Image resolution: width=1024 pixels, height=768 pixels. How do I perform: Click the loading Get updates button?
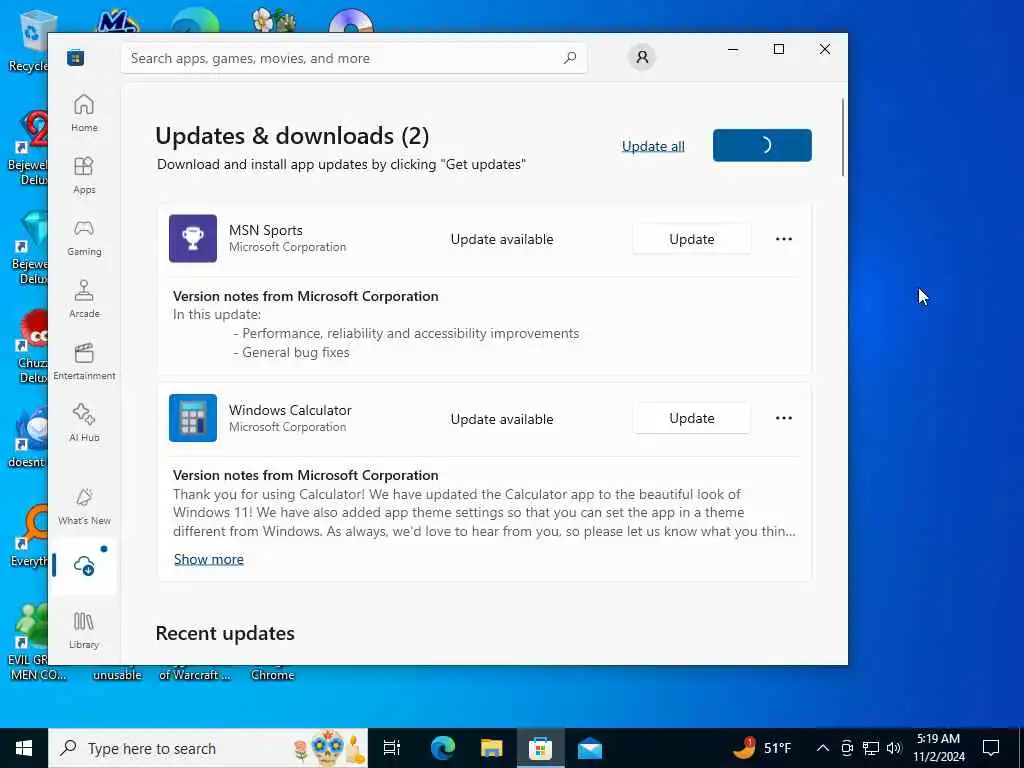(762, 145)
